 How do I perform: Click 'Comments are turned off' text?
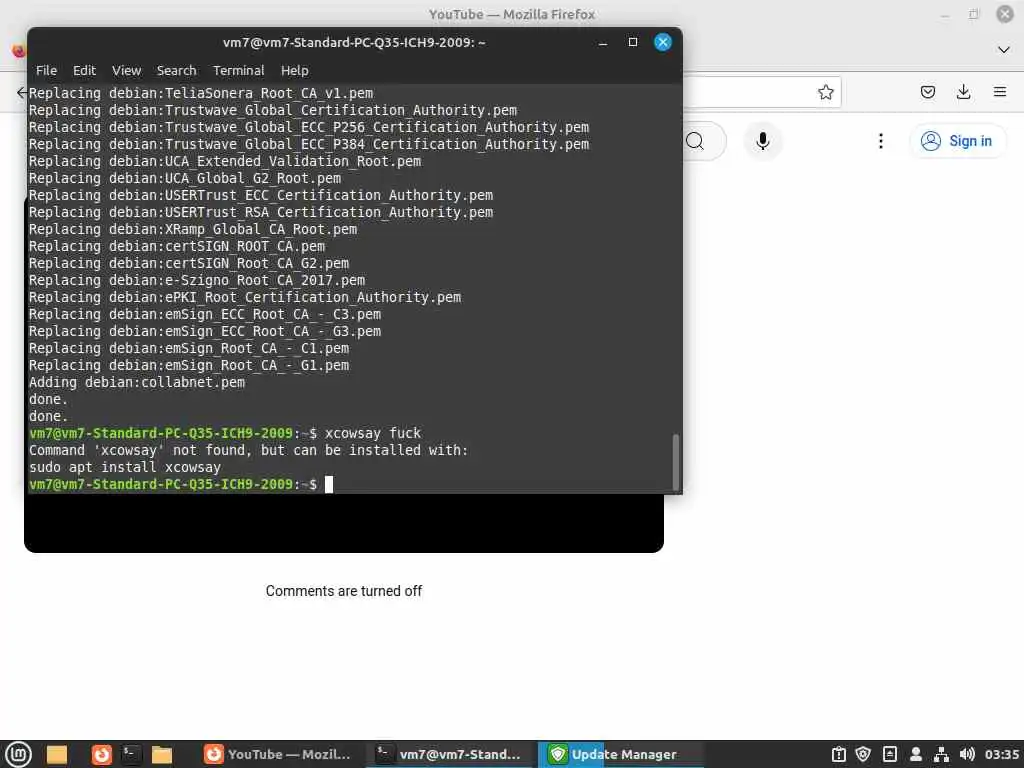344,591
